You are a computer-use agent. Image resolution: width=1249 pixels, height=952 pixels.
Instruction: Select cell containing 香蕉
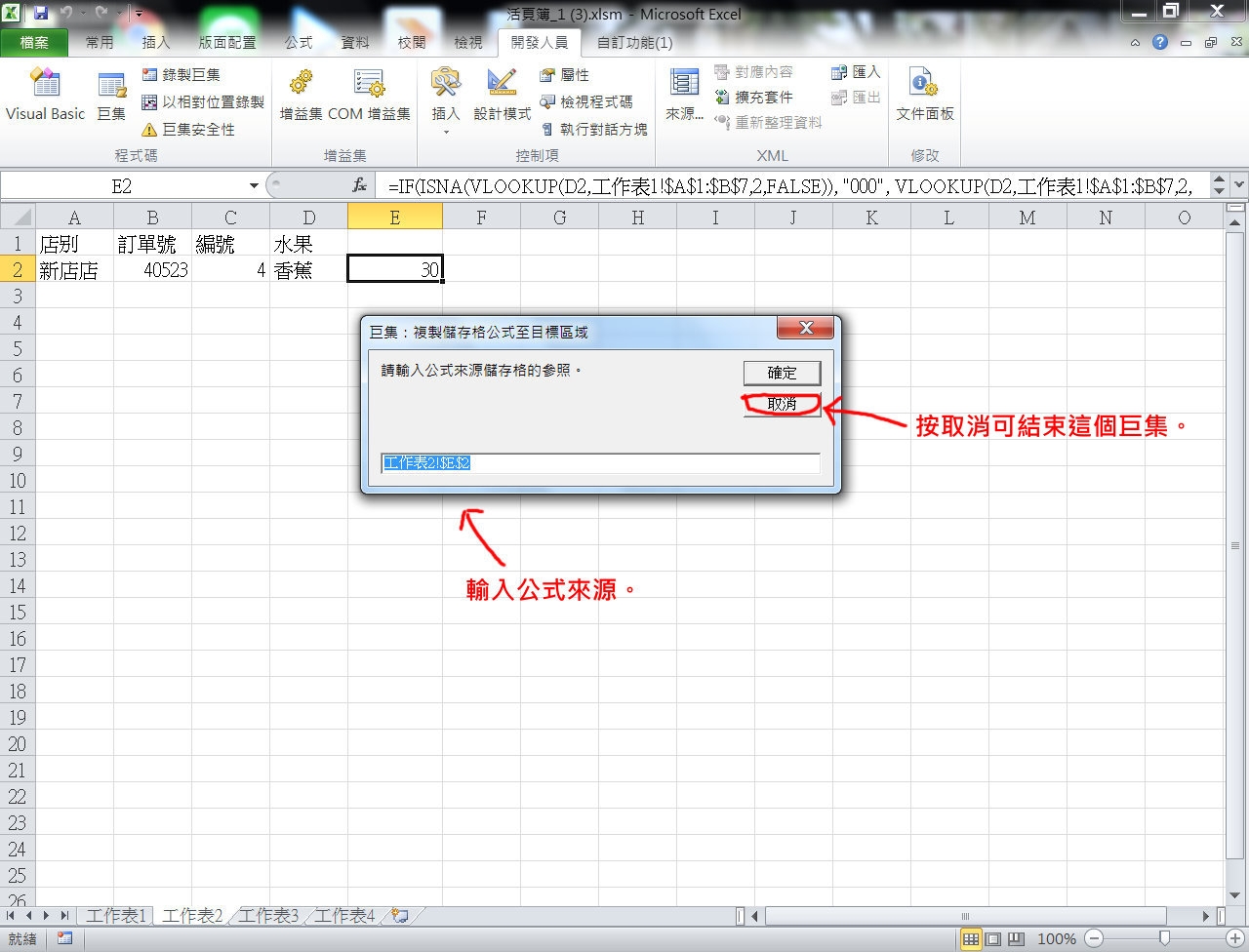tap(308, 270)
